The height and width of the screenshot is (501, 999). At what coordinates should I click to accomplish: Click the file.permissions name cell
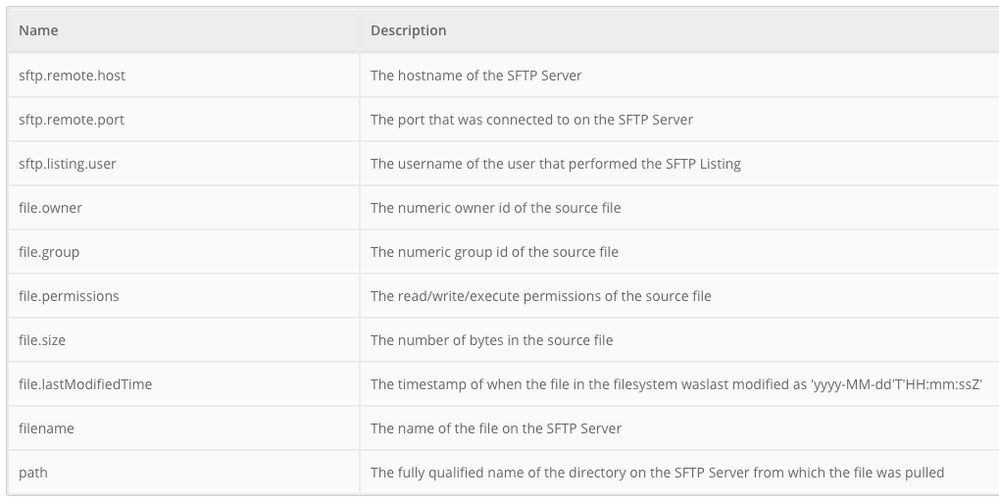pos(68,296)
